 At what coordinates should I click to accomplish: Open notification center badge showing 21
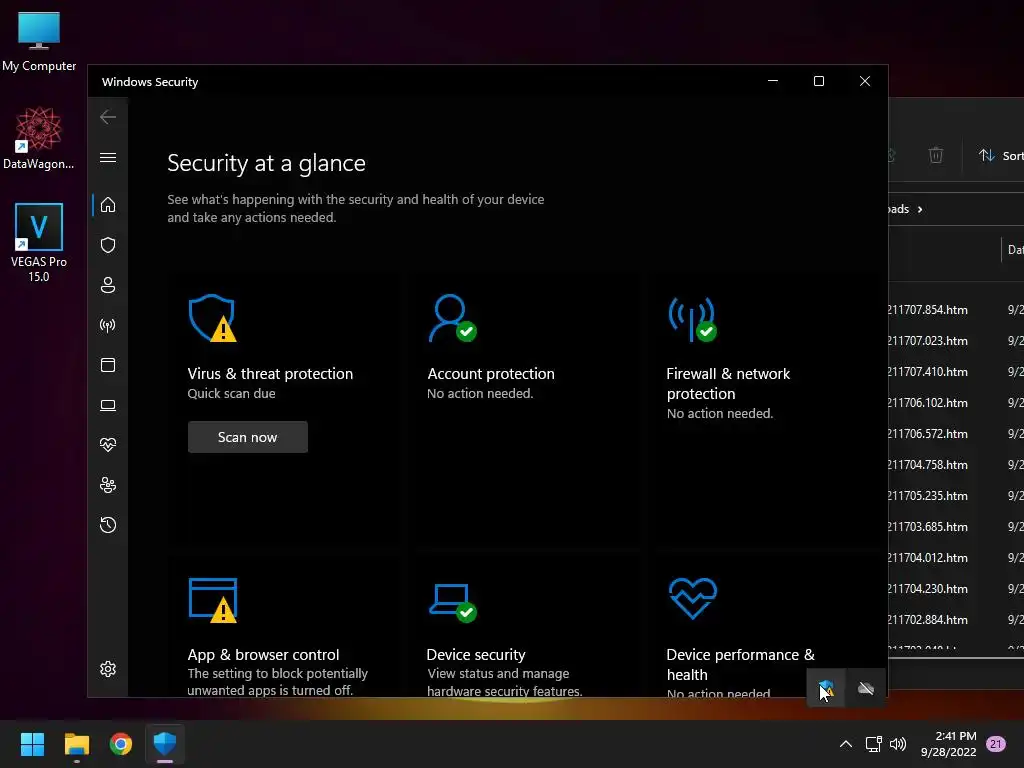tap(996, 744)
